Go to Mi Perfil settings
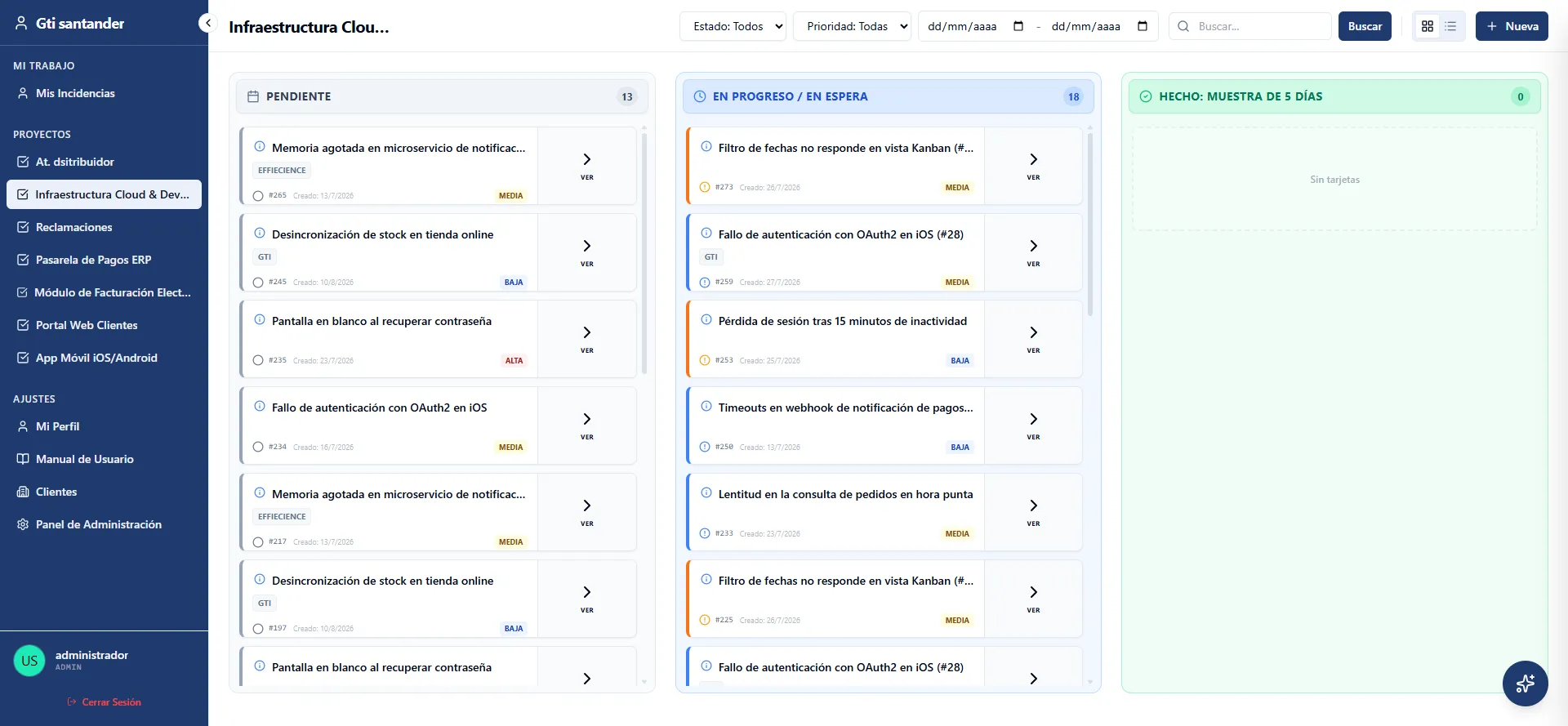1568x726 pixels. [x=104, y=426]
